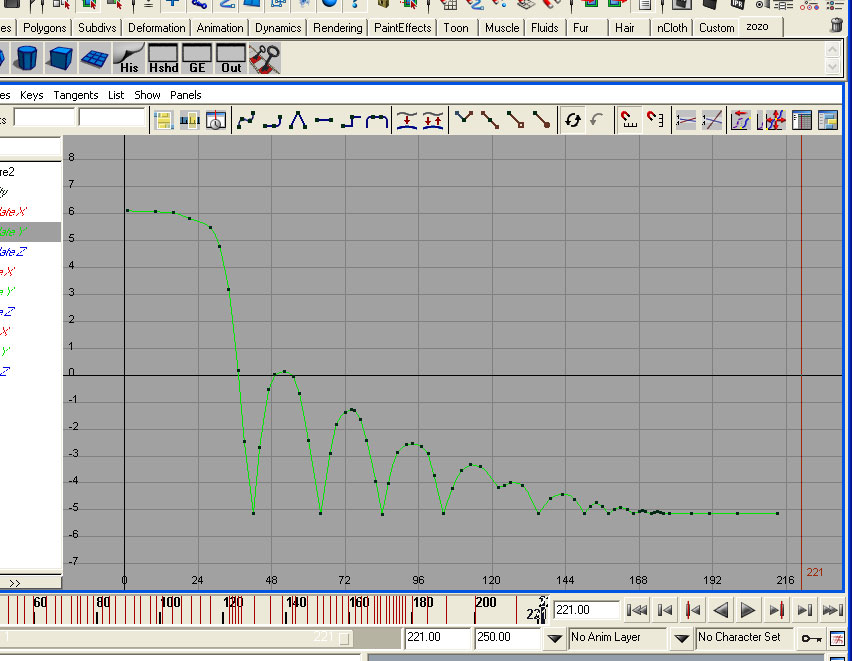Open the Show menu
This screenshot has height=661, width=852.
coord(147,95)
